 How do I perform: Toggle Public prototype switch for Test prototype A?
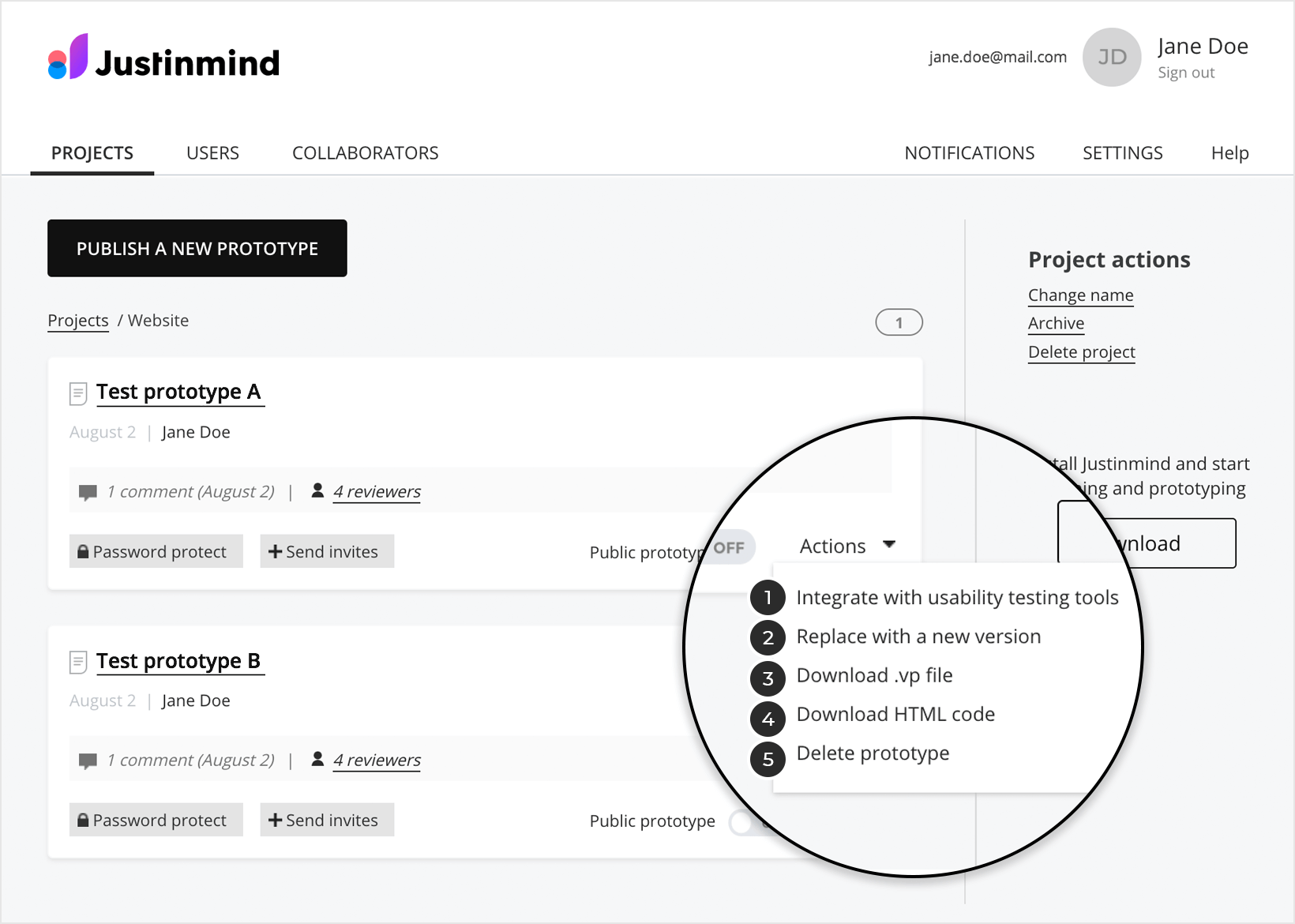click(x=731, y=547)
